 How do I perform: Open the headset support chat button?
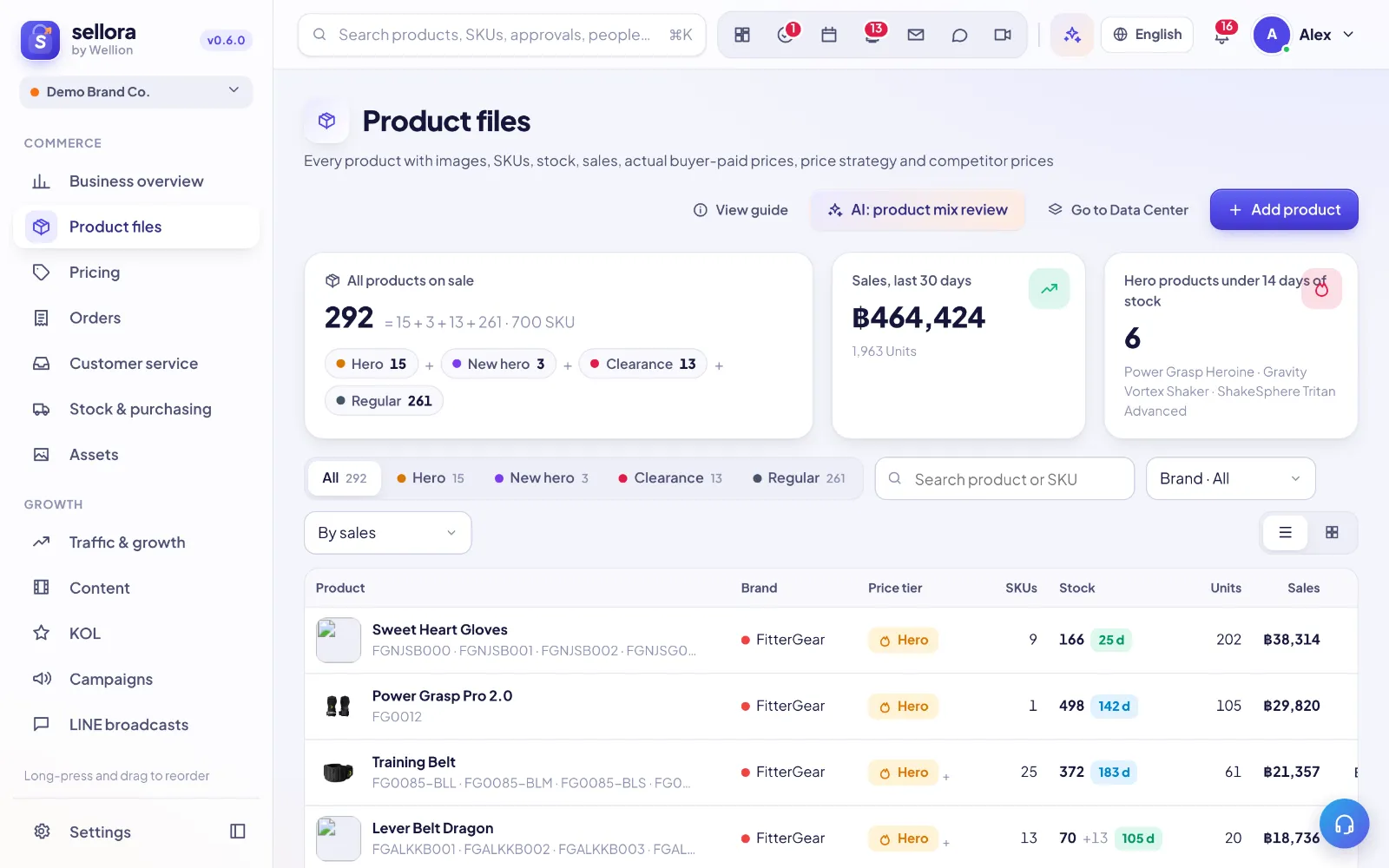point(1344,824)
